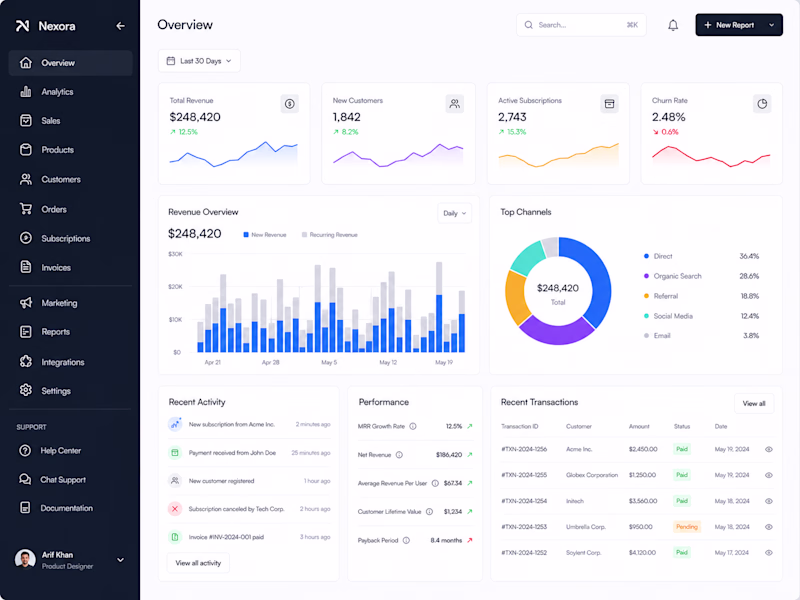The width and height of the screenshot is (800, 600).
Task: View Umbrella Corp. transaction eye icon
Action: 768,527
